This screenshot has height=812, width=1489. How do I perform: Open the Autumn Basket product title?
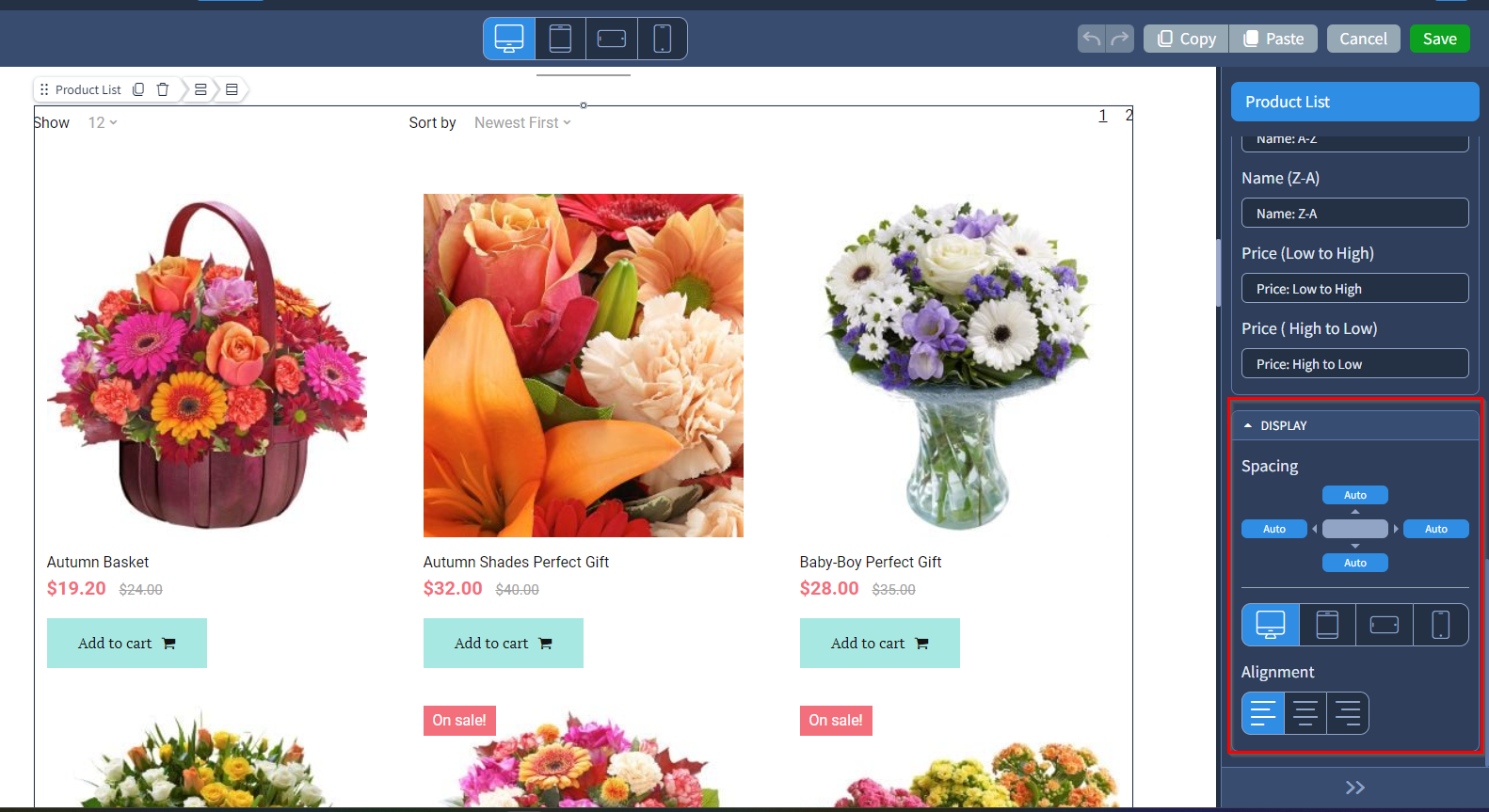coord(98,562)
